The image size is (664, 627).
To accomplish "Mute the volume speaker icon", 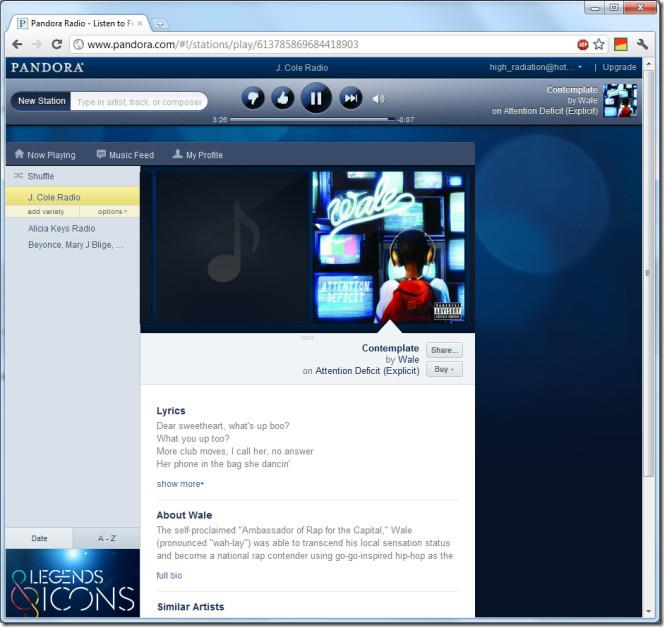I will click(378, 99).
